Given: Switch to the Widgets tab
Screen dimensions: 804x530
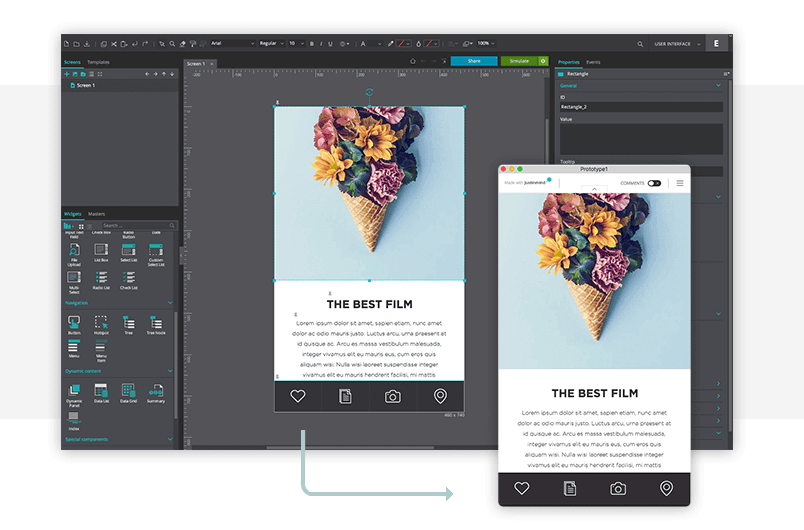Looking at the screenshot, I should pos(72,214).
